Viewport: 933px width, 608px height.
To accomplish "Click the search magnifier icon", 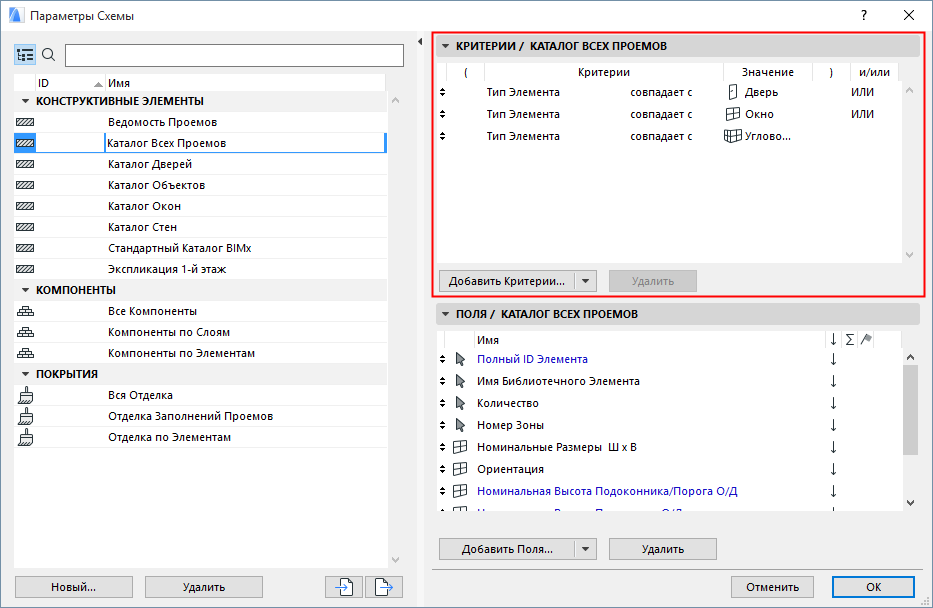I will 49,55.
